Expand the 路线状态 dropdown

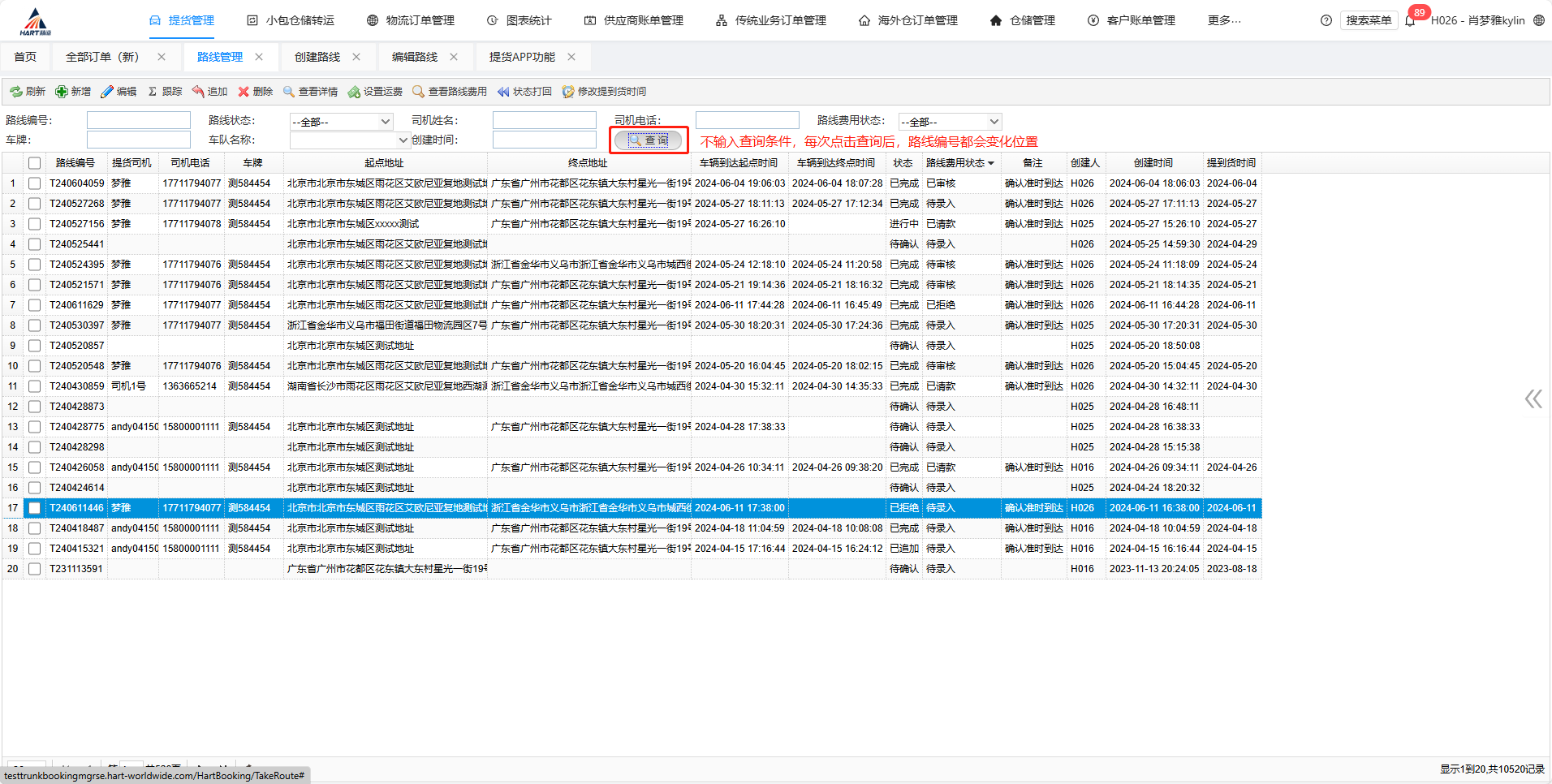click(386, 122)
